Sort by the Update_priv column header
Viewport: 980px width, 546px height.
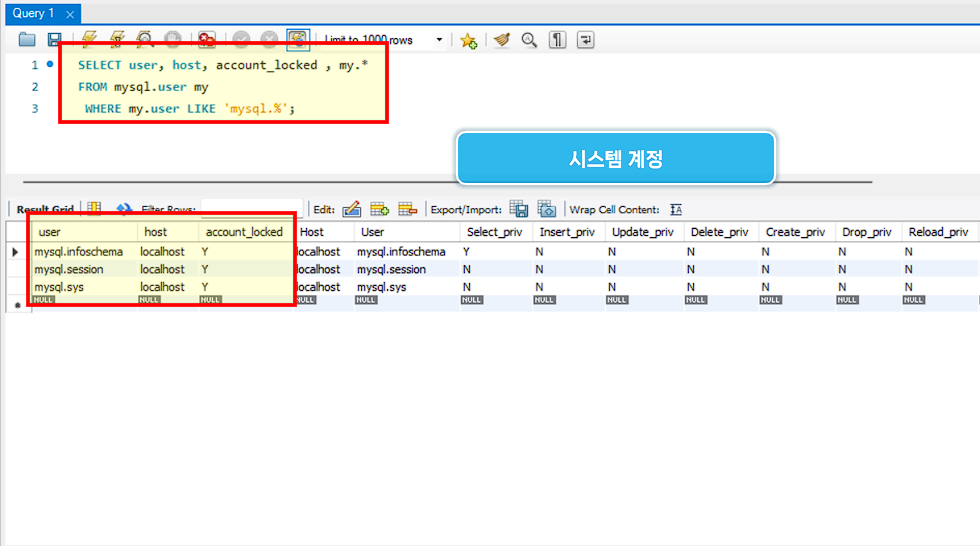[x=642, y=232]
